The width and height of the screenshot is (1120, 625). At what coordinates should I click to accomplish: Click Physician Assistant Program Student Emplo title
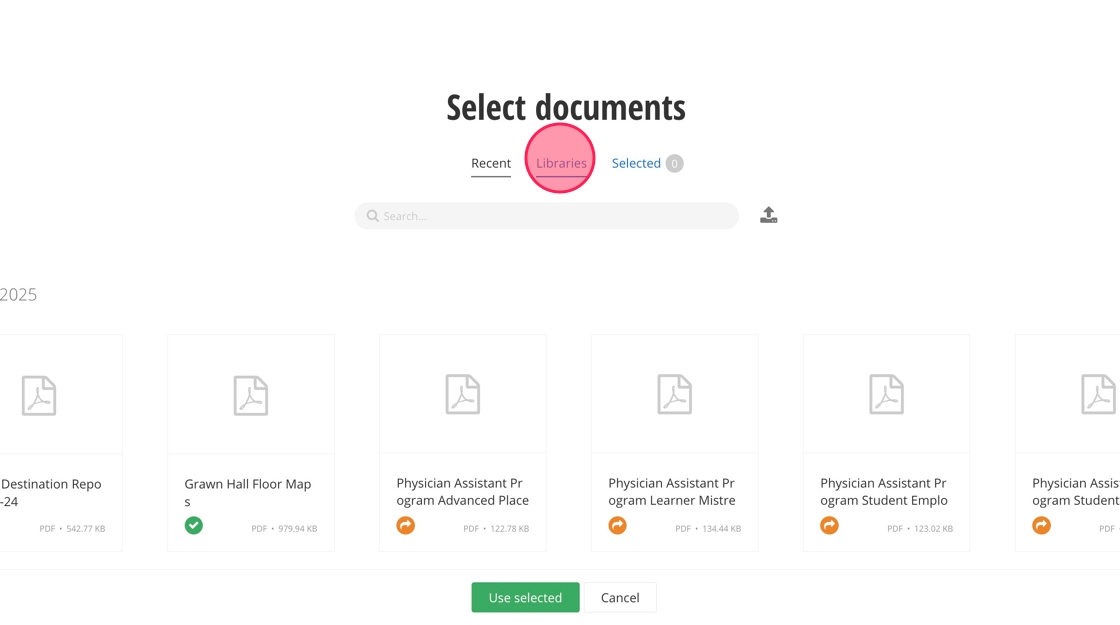(884, 492)
